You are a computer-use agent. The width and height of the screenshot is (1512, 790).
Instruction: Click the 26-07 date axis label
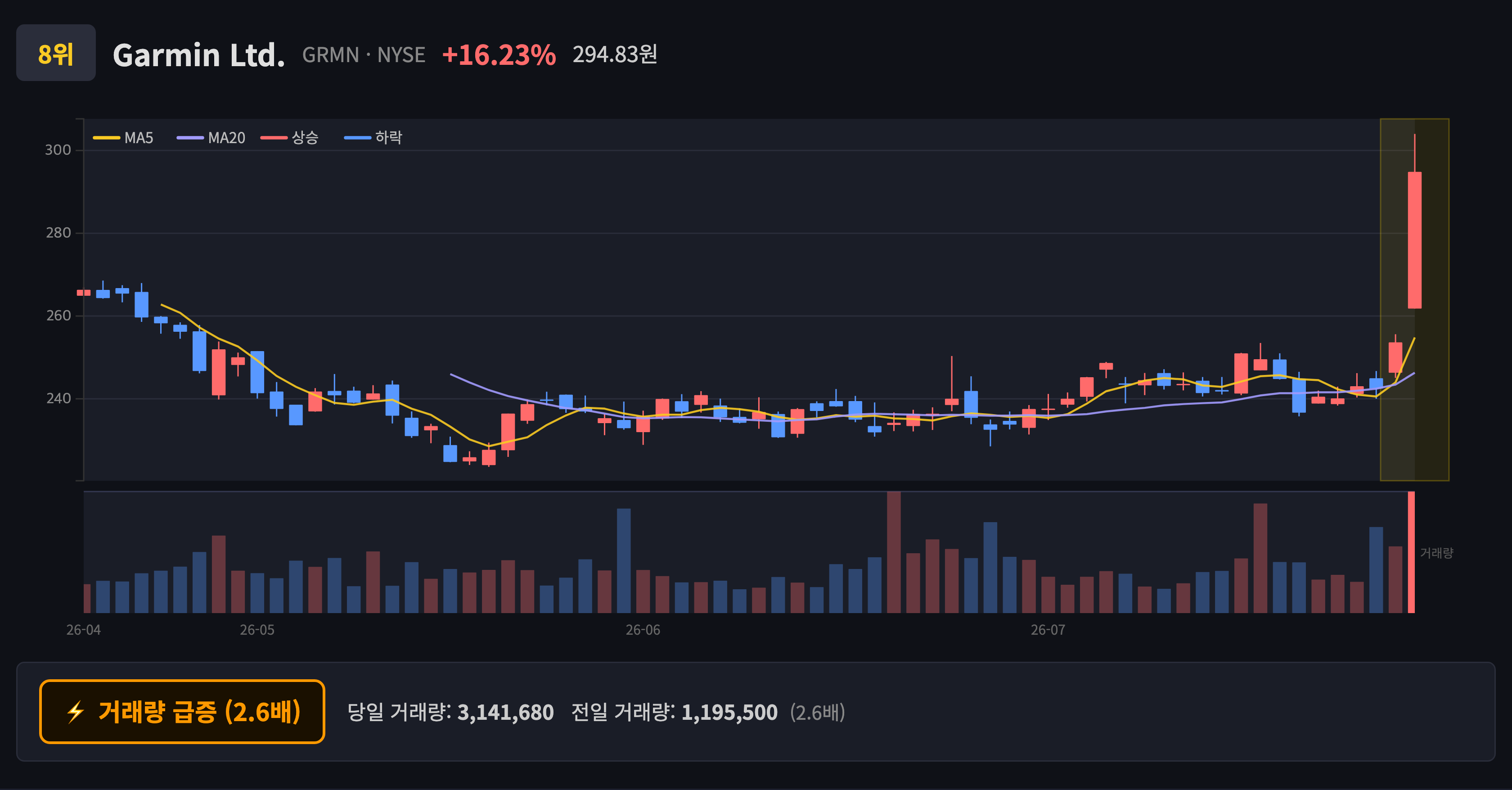pyautogui.click(x=1048, y=630)
